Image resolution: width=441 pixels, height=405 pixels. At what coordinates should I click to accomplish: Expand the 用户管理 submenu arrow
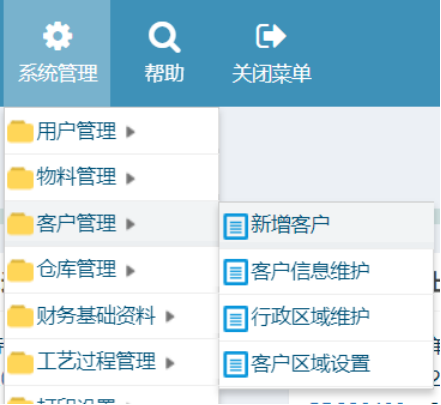coord(130,132)
